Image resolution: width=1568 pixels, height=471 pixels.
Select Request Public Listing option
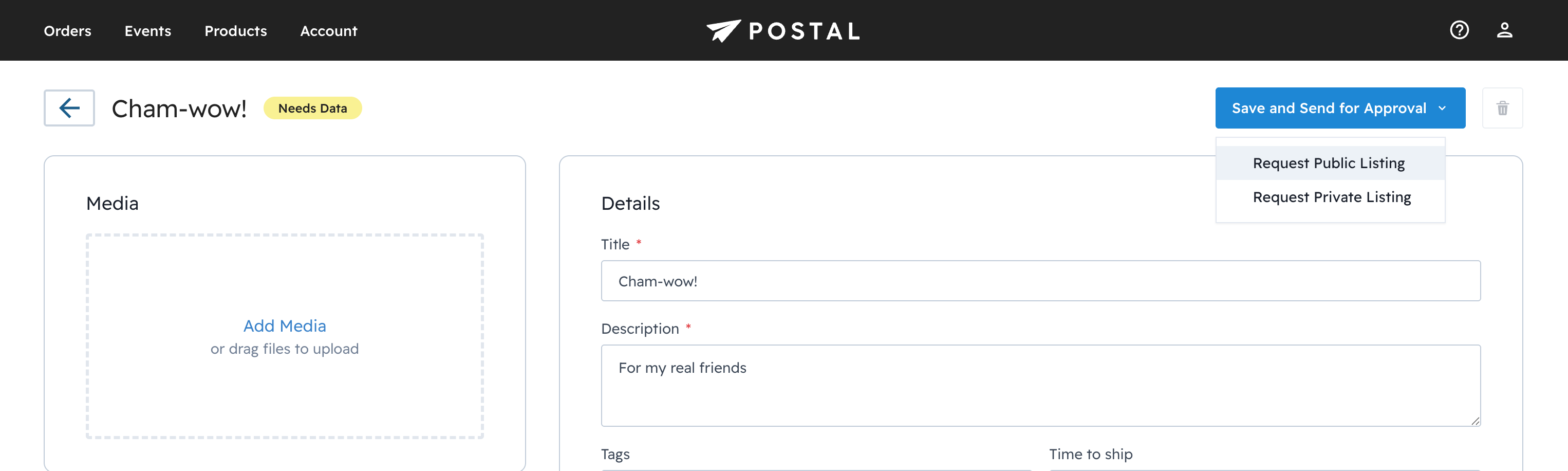[1328, 164]
